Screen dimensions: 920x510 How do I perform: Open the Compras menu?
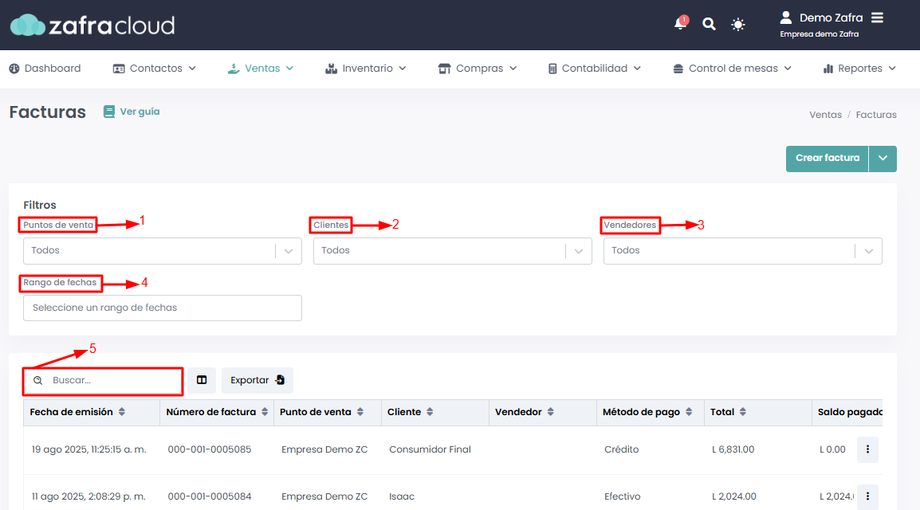tap(478, 68)
